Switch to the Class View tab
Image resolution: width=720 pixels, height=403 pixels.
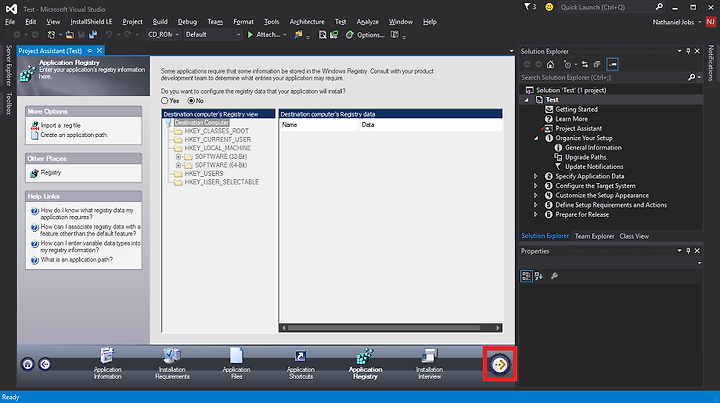634,236
